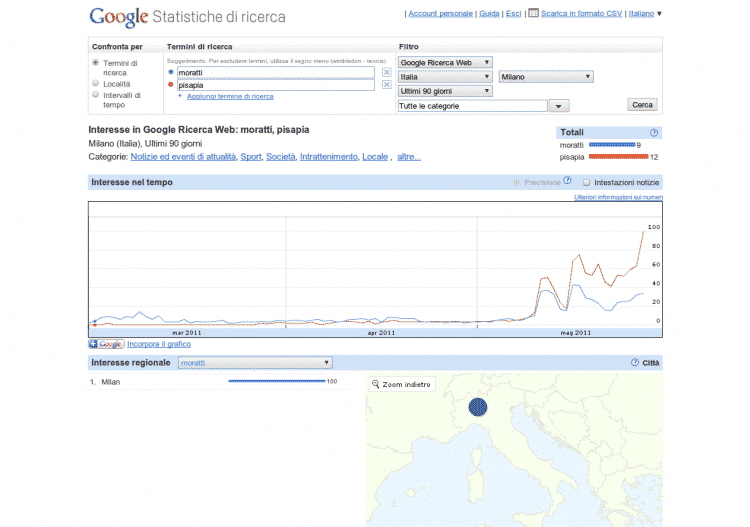This screenshot has height=527, width=750.
Task: Click the Tutte le categorie field
Action: point(473,106)
